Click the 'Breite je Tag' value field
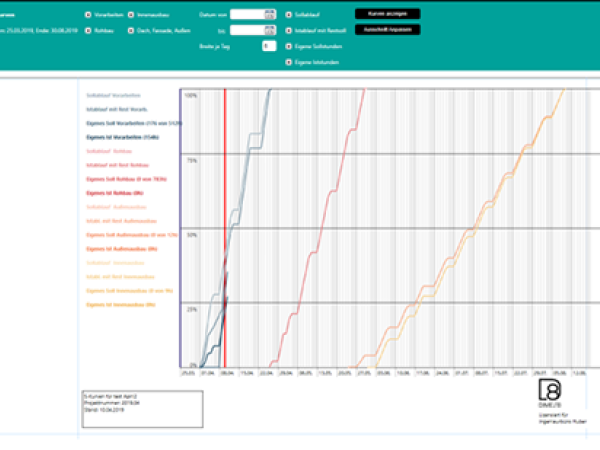The height and width of the screenshot is (450, 600). [269, 46]
